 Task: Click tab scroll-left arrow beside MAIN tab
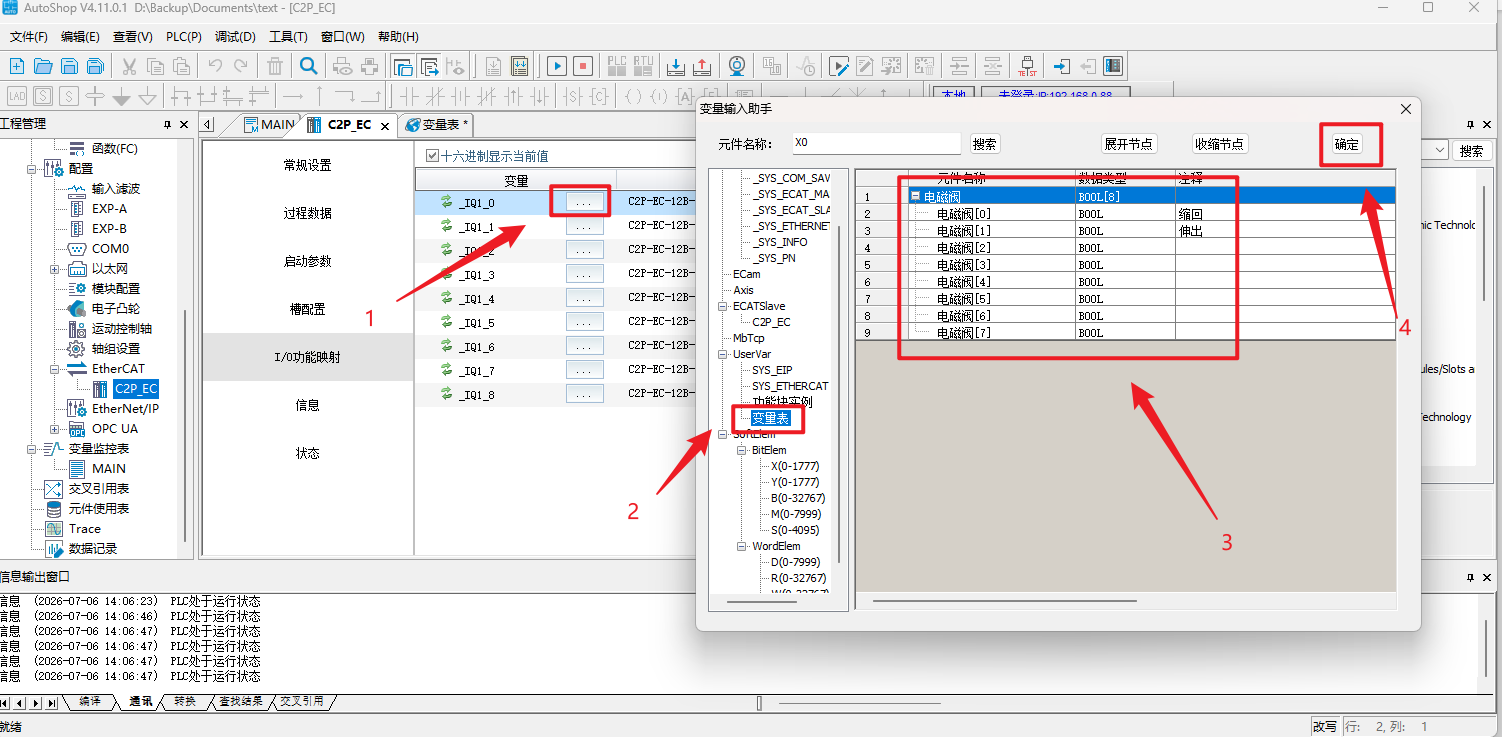pyautogui.click(x=207, y=125)
